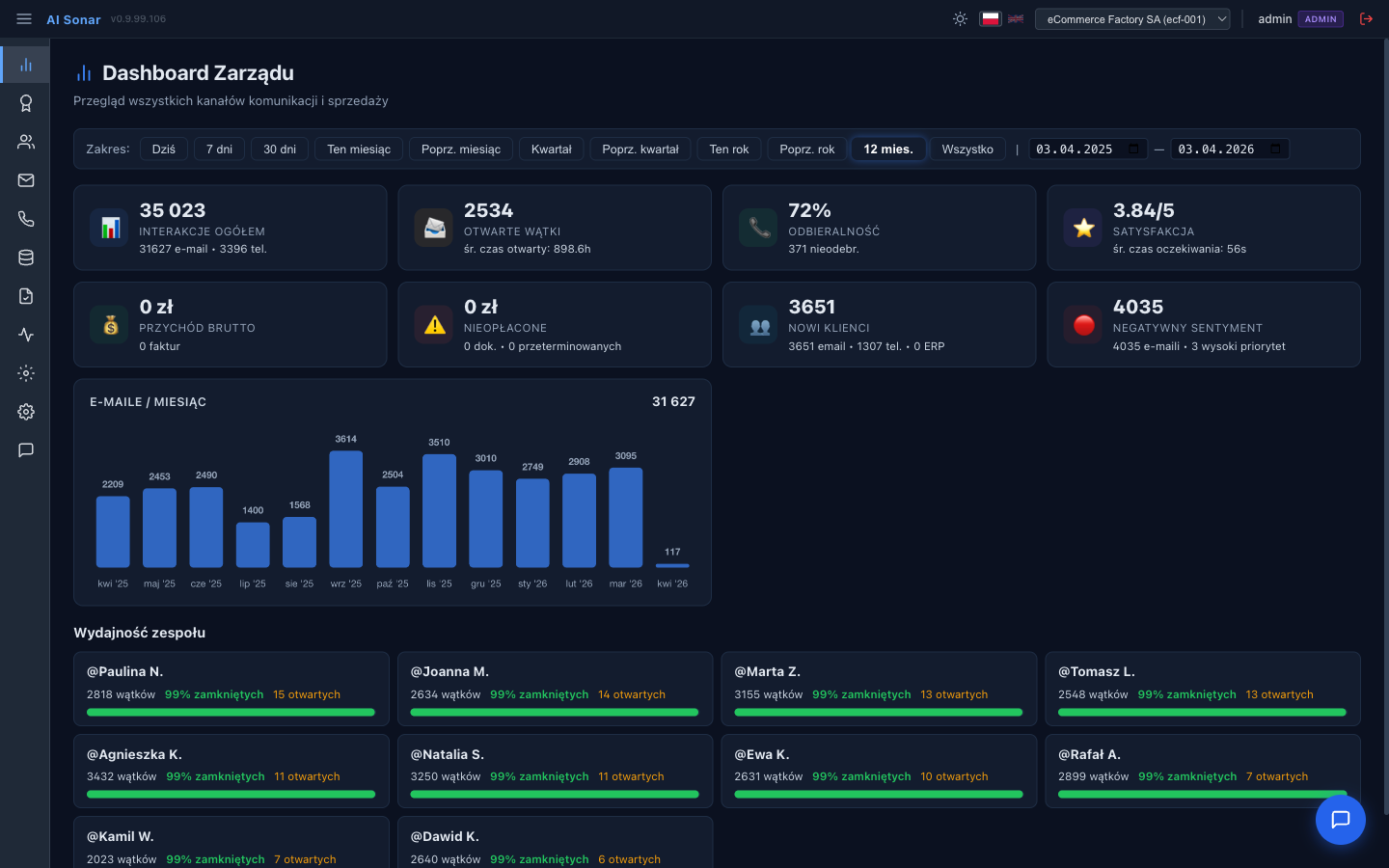This screenshot has width=1389, height=868.
Task: Open the hamburger menu top left
Action: tap(24, 18)
